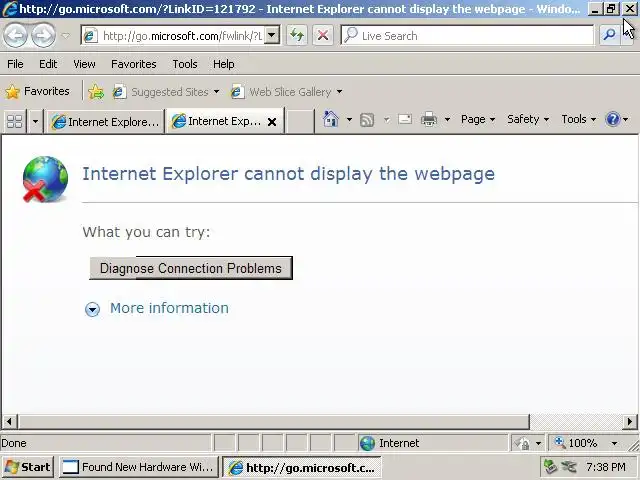Go to Home page icon

(331, 120)
